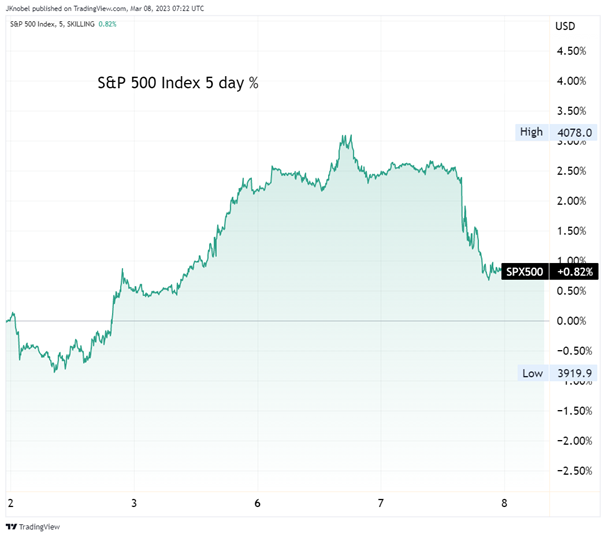Click the -1.50% price axis label
This screenshot has height=537, width=606.
[x=569, y=411]
